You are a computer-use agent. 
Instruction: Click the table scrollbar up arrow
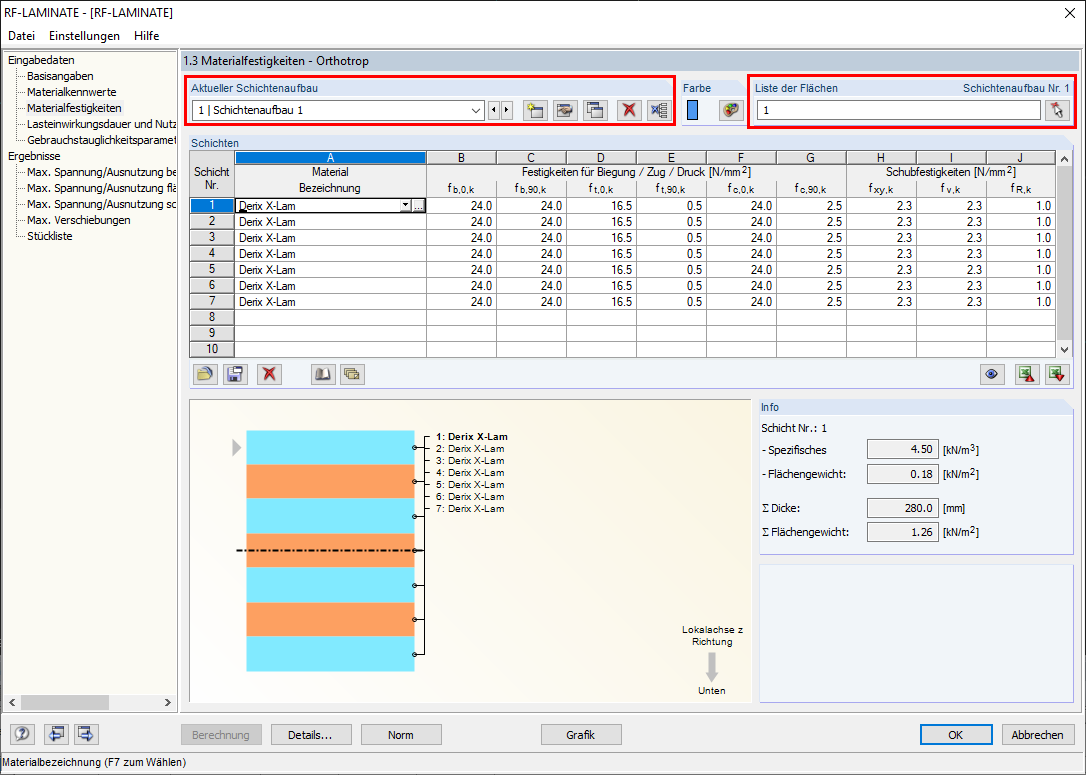pos(1065,159)
